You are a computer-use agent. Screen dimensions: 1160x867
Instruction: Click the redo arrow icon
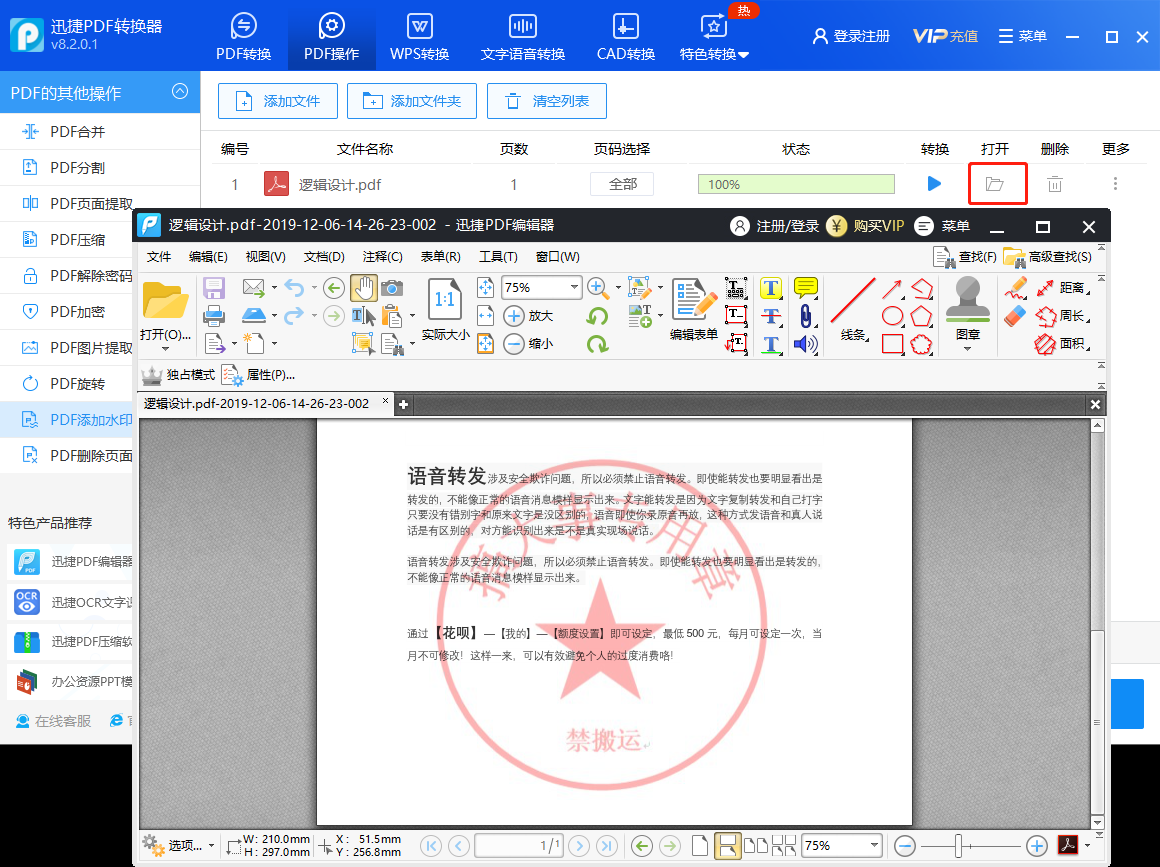[294, 316]
